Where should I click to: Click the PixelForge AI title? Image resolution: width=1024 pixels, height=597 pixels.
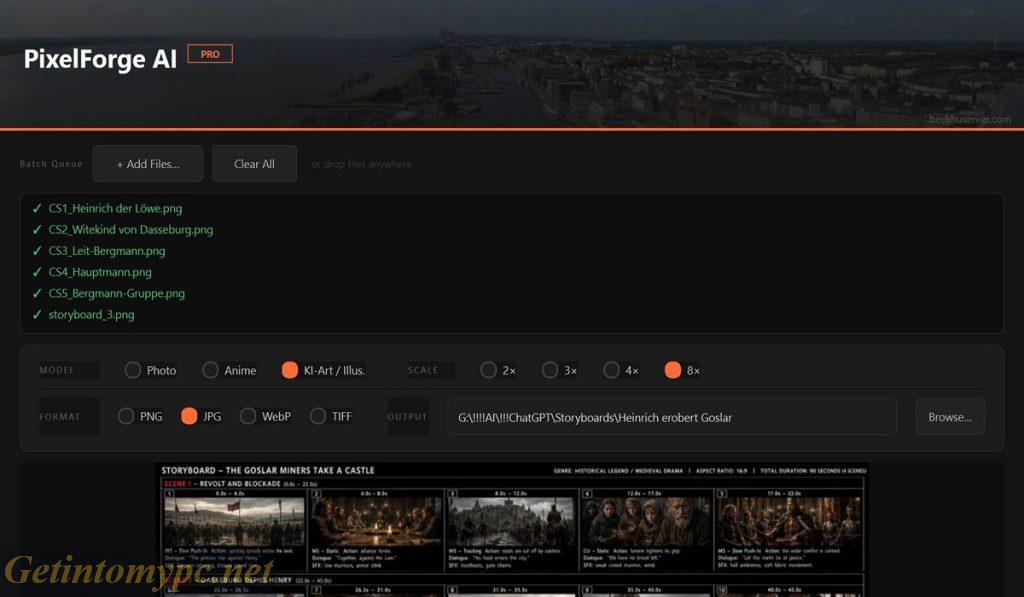(100, 59)
